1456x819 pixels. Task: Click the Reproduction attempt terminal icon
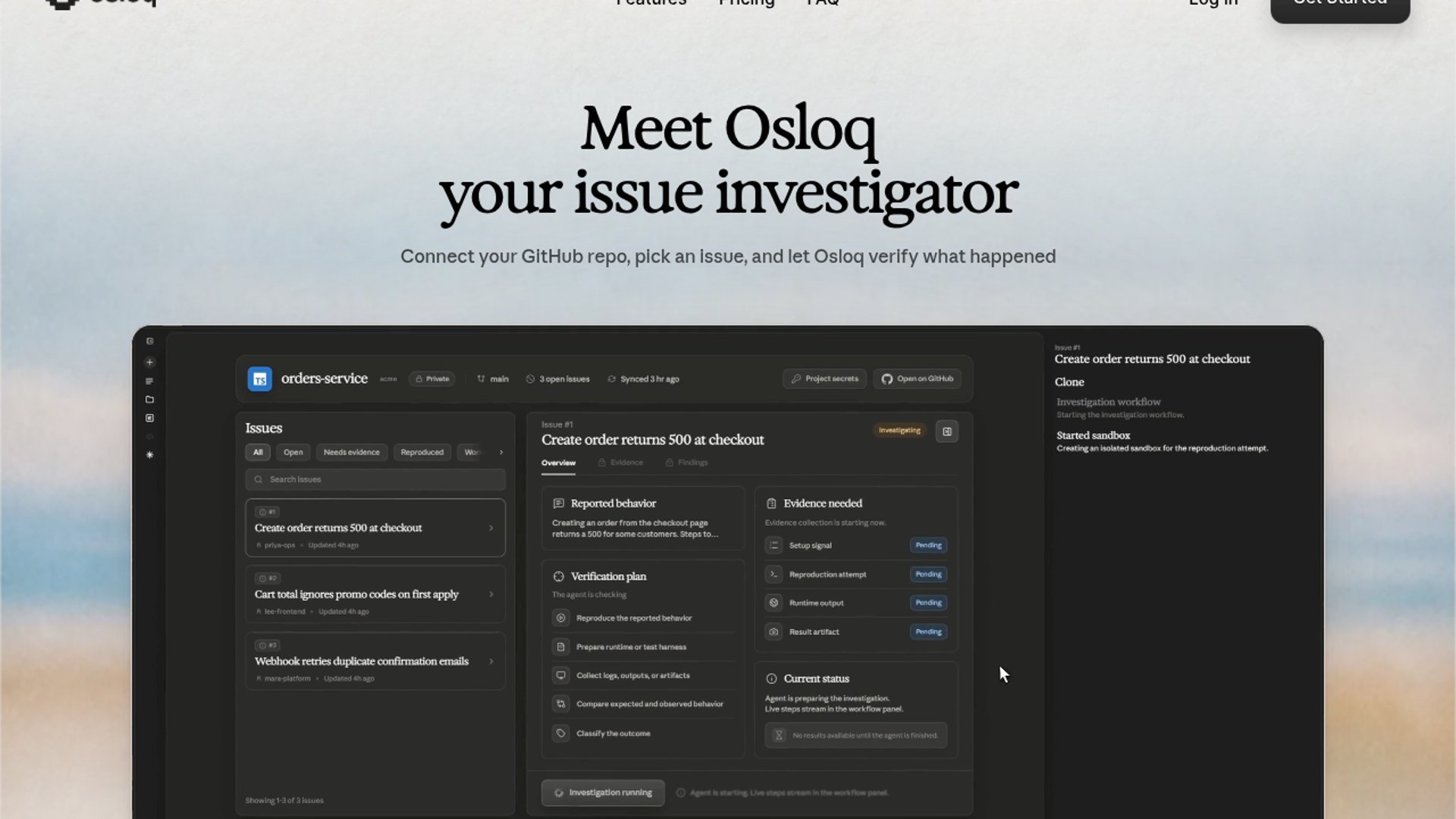[x=773, y=574]
